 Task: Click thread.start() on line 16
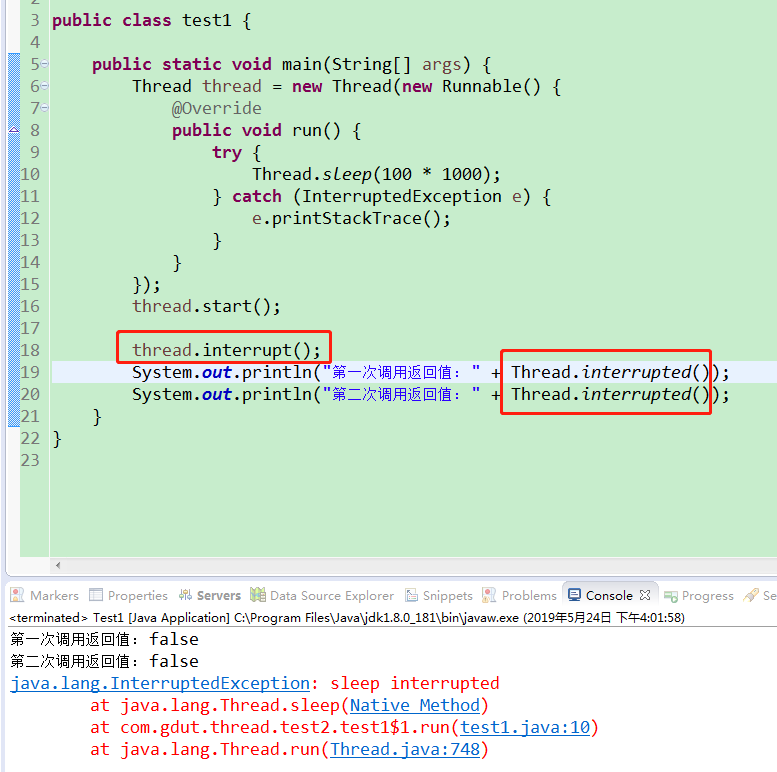[x=206, y=306]
